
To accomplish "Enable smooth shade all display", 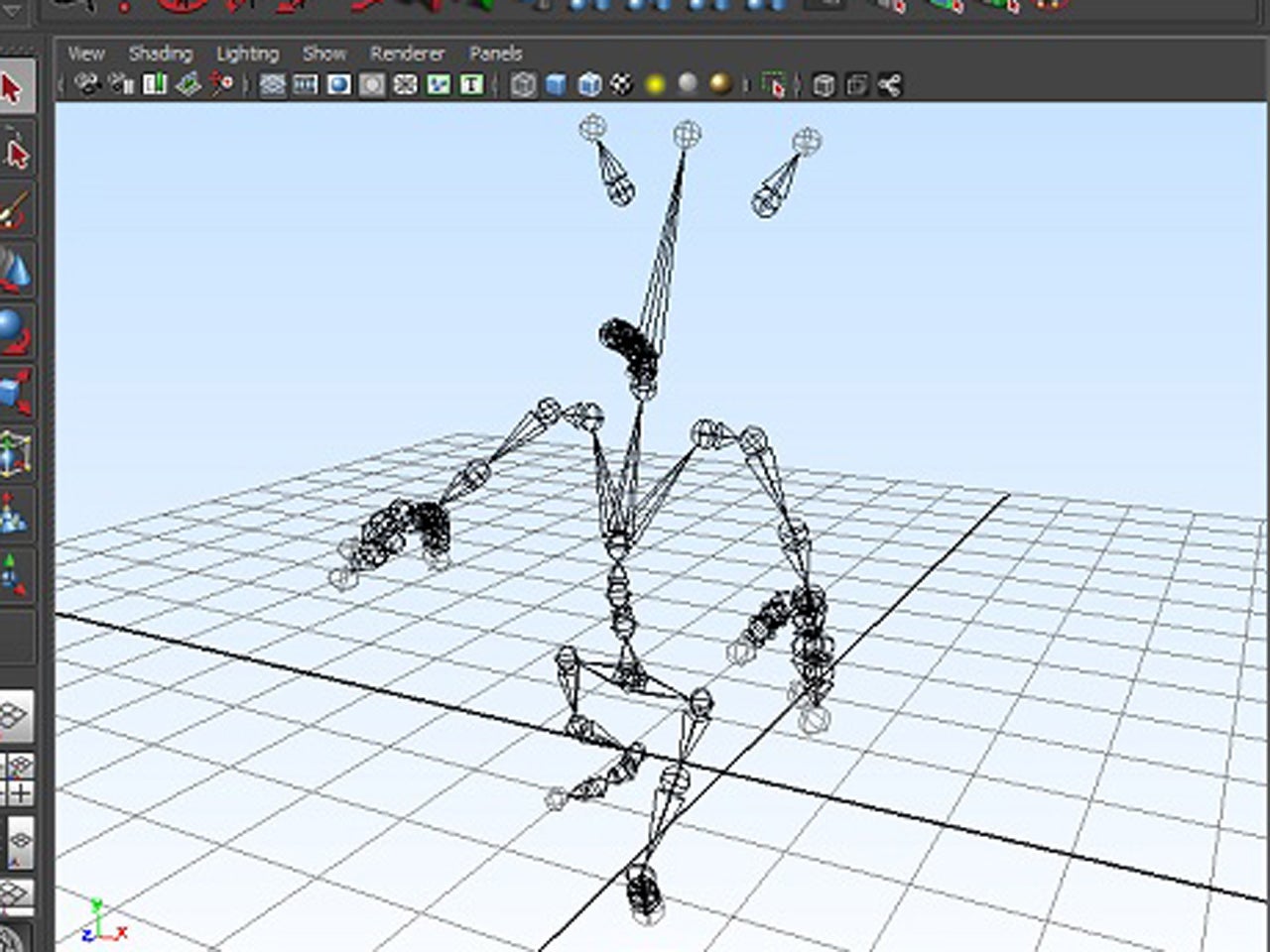I will click(x=556, y=85).
